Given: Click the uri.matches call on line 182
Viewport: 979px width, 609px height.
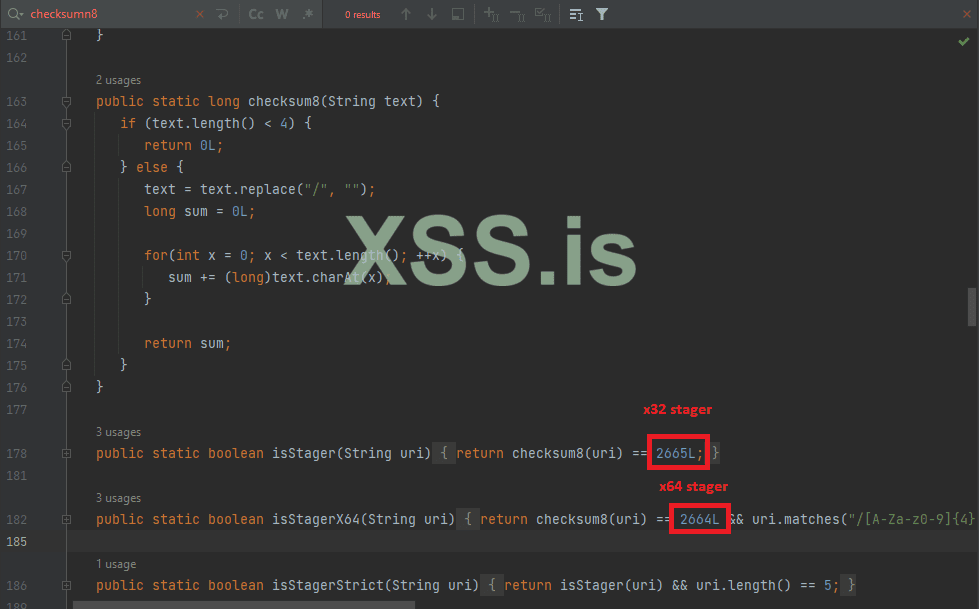Looking at the screenshot, I should click(865, 519).
